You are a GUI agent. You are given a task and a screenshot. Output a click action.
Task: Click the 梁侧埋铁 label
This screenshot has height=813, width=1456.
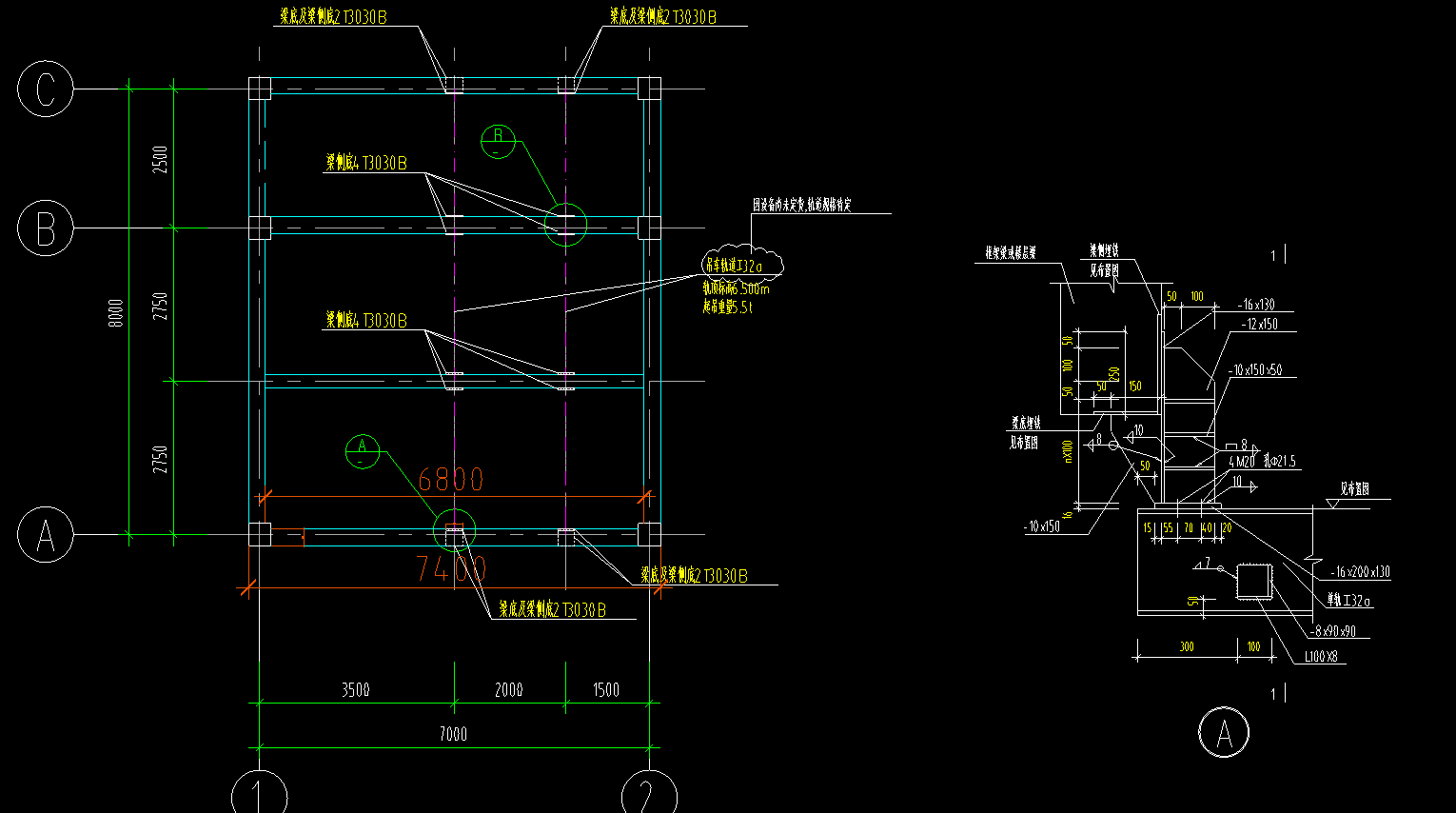1105,250
